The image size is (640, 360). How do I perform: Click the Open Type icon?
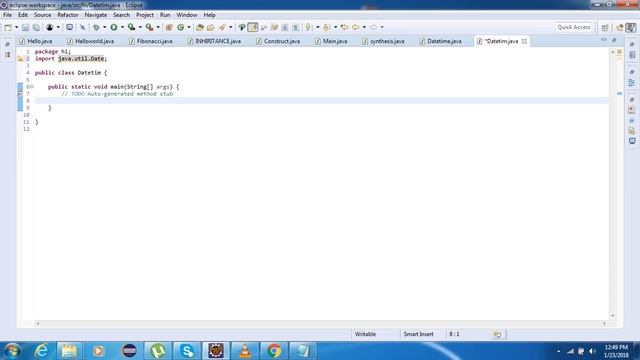pos(200,27)
